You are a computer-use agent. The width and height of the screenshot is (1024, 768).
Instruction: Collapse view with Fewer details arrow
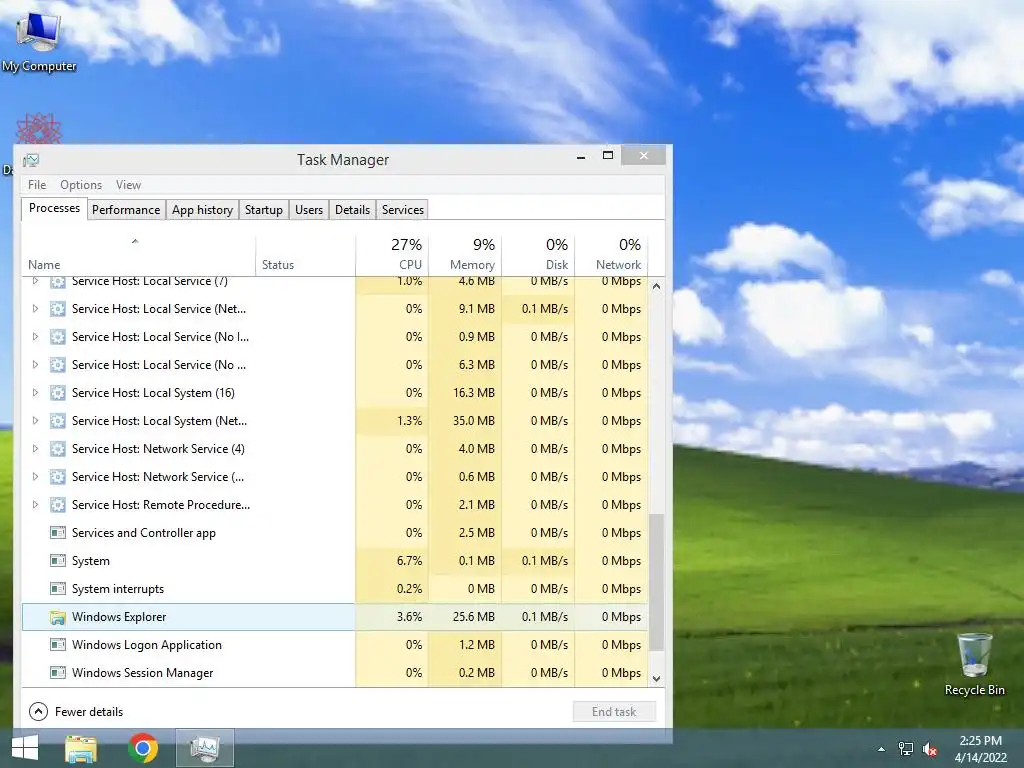pos(39,711)
